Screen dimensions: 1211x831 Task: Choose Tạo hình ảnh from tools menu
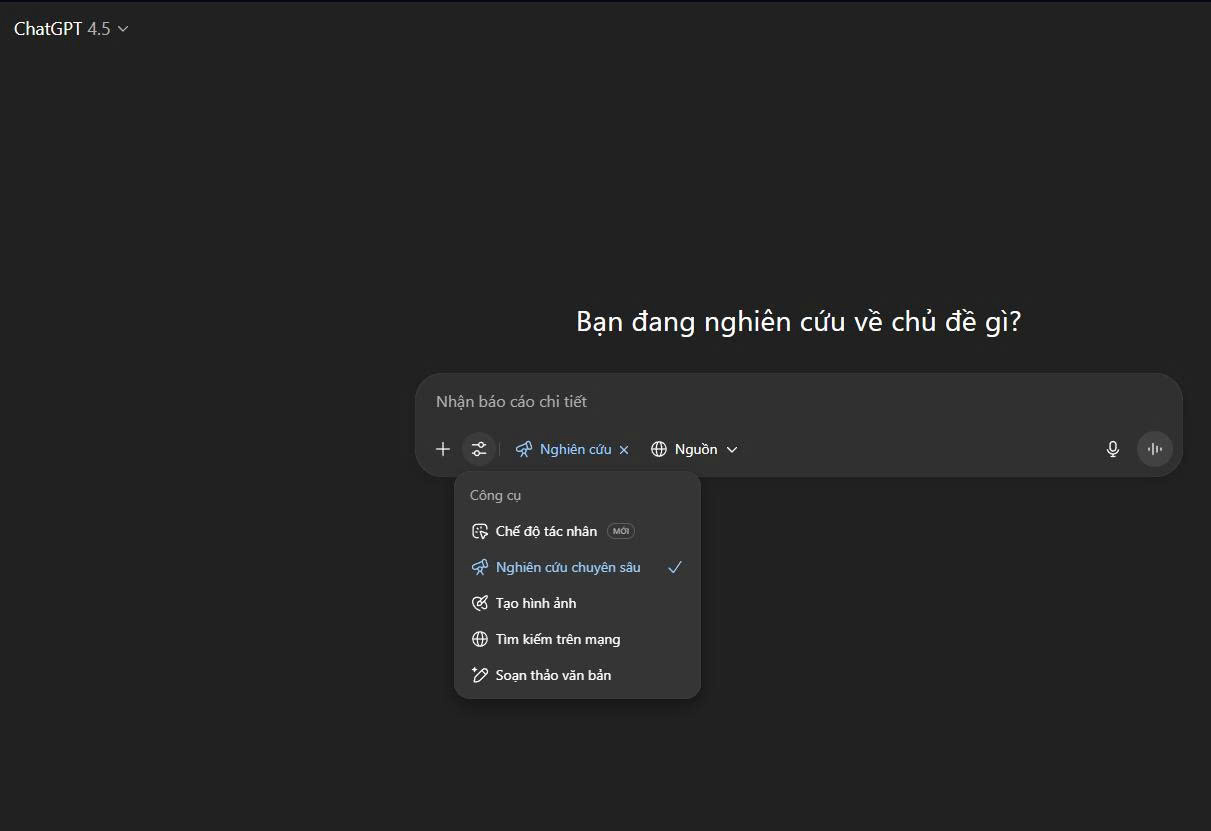(x=577, y=603)
